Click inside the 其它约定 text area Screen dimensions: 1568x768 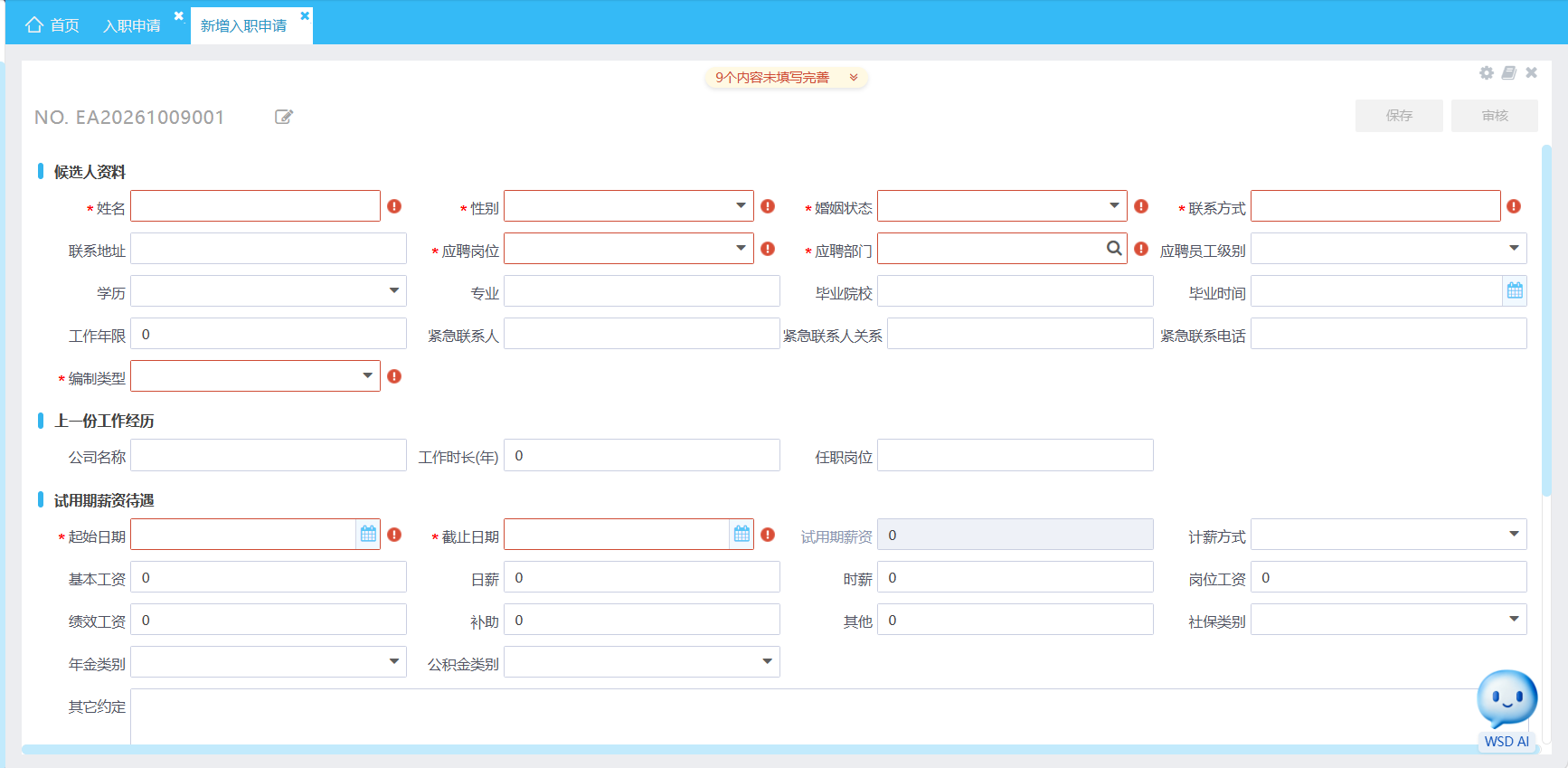pyautogui.click(x=828, y=716)
